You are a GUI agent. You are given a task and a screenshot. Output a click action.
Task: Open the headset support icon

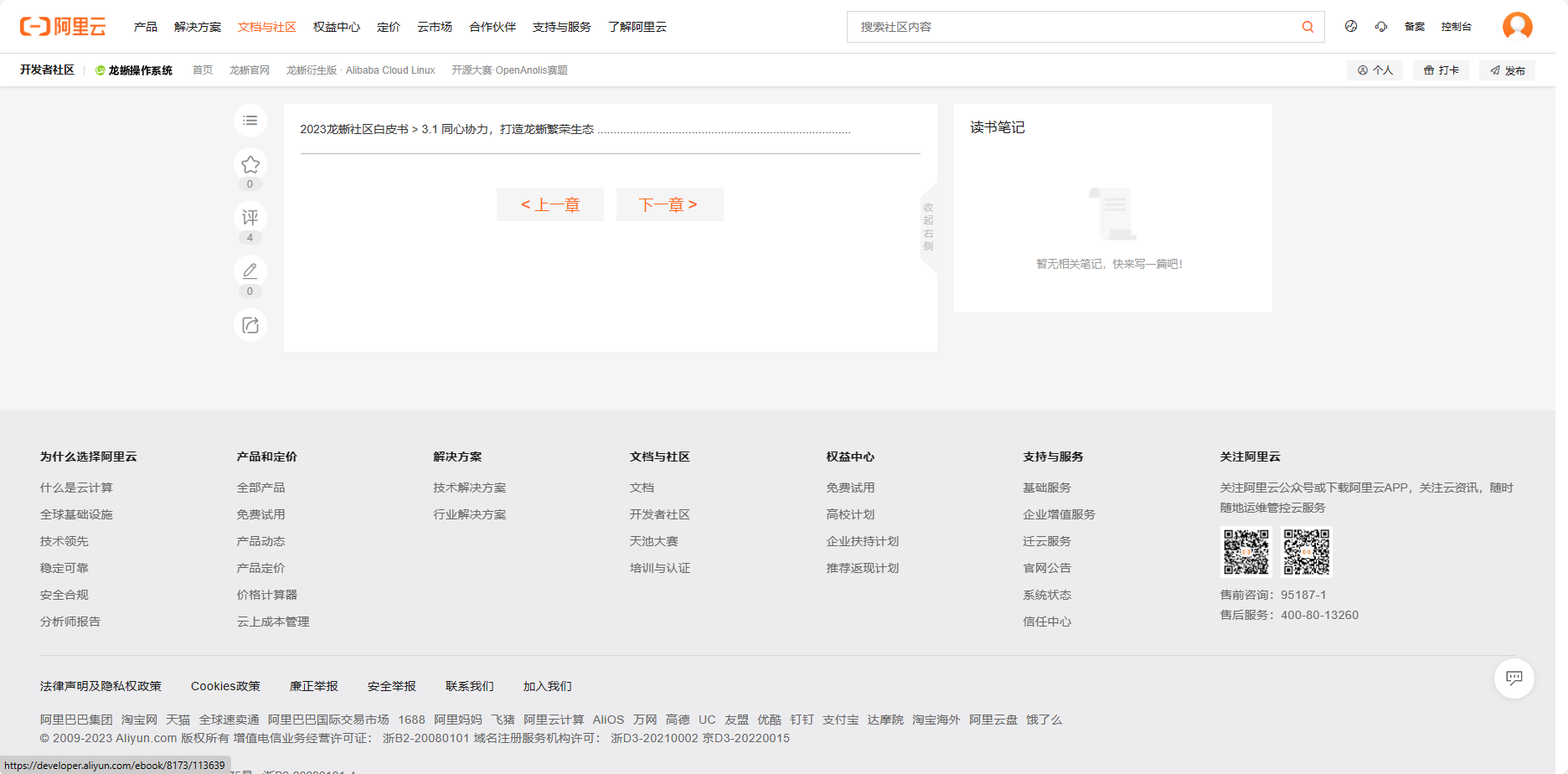pos(1381,27)
